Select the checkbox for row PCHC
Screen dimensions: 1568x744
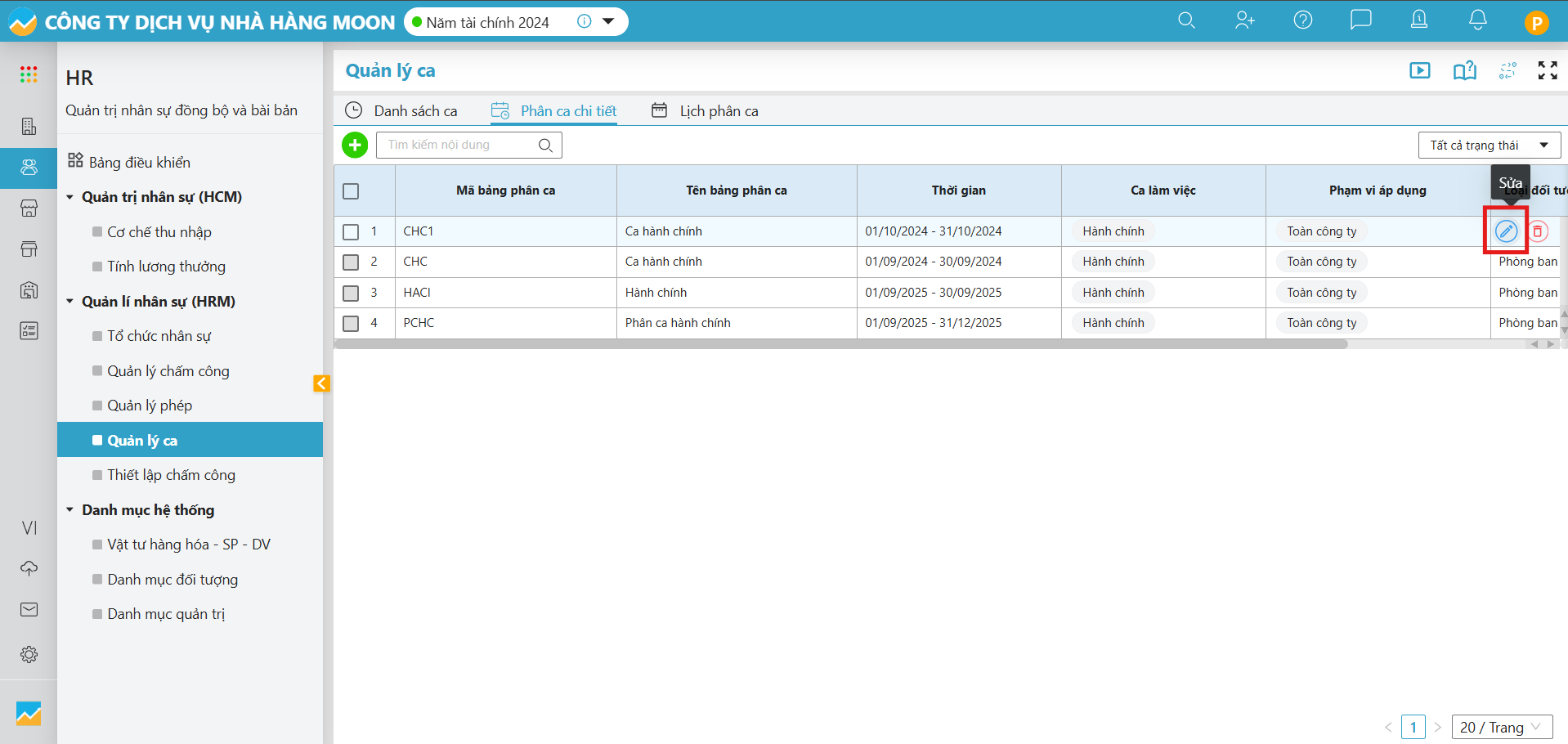tap(351, 324)
